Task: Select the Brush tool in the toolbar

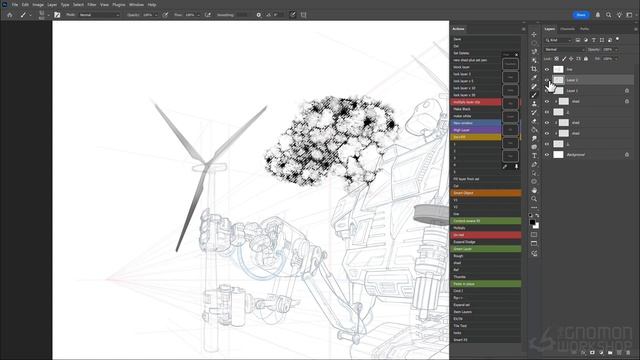Action: [x=534, y=95]
